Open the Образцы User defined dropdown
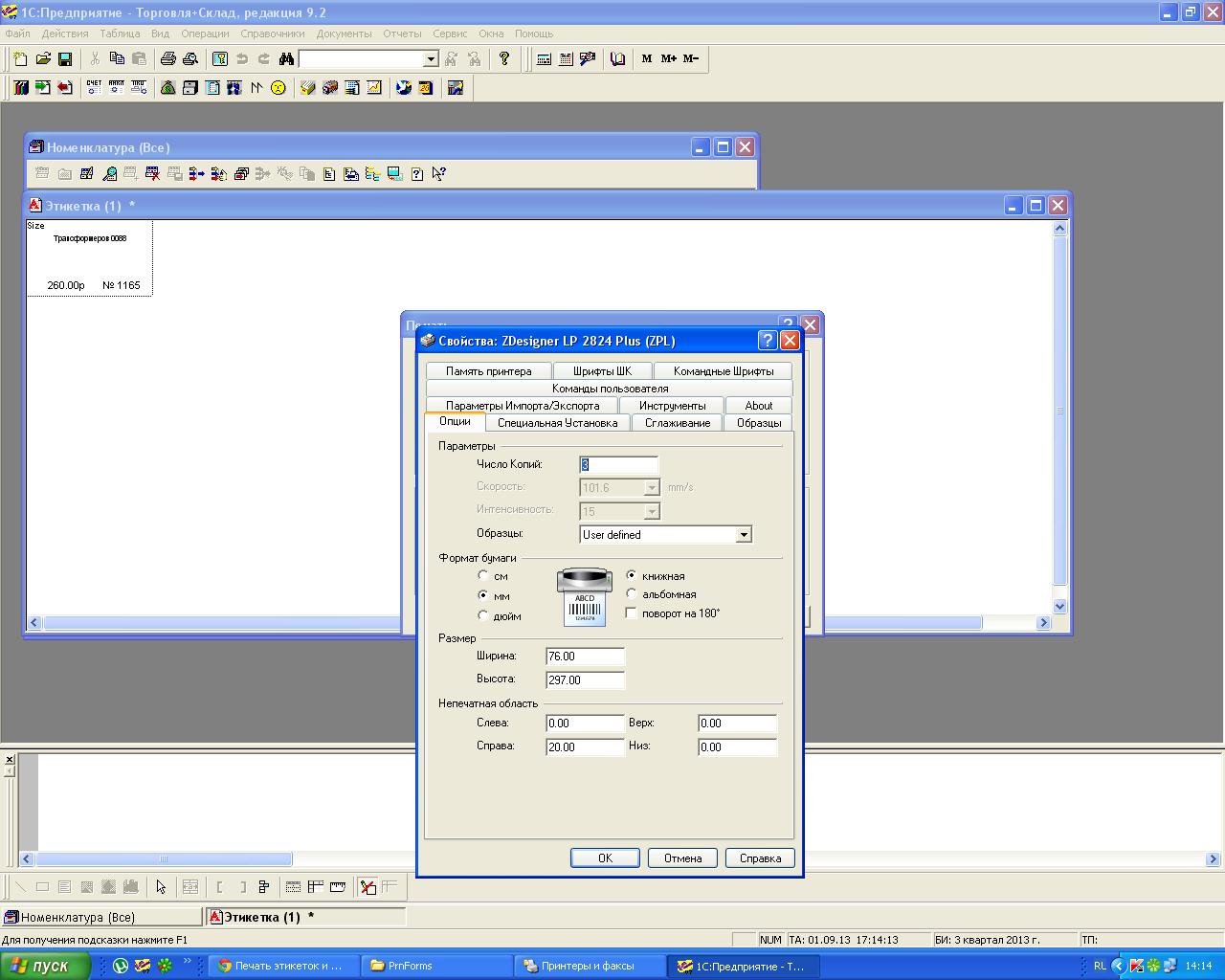This screenshot has height=980, width=1225. pyautogui.click(x=744, y=535)
